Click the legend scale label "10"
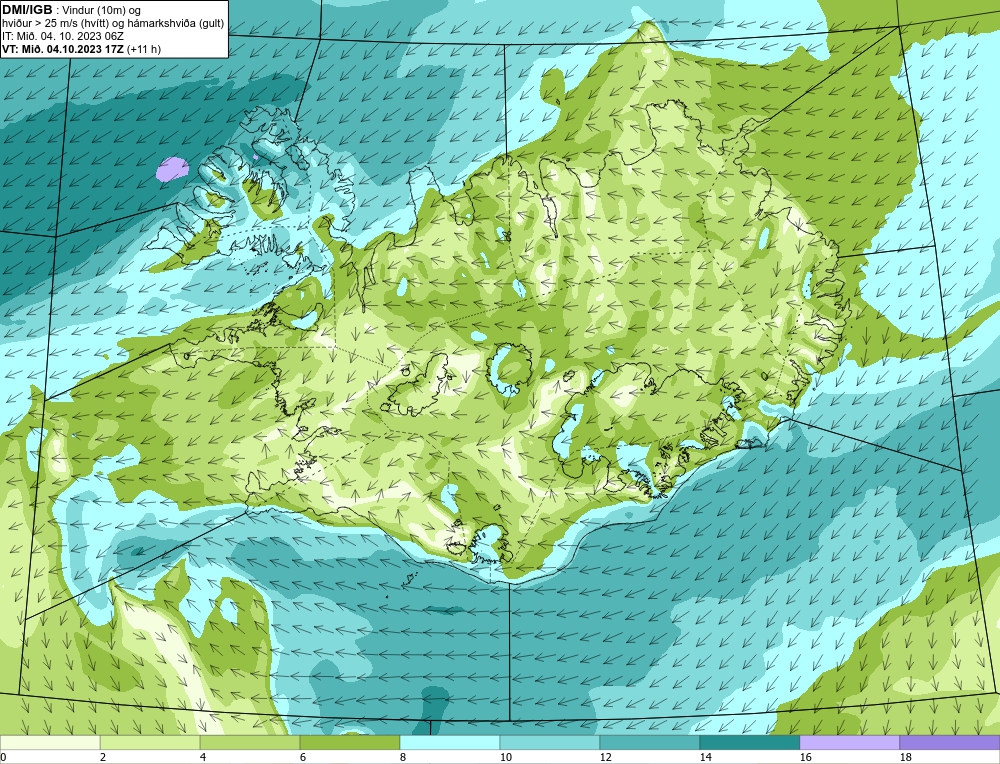The height and width of the screenshot is (764, 1000). tap(505, 757)
